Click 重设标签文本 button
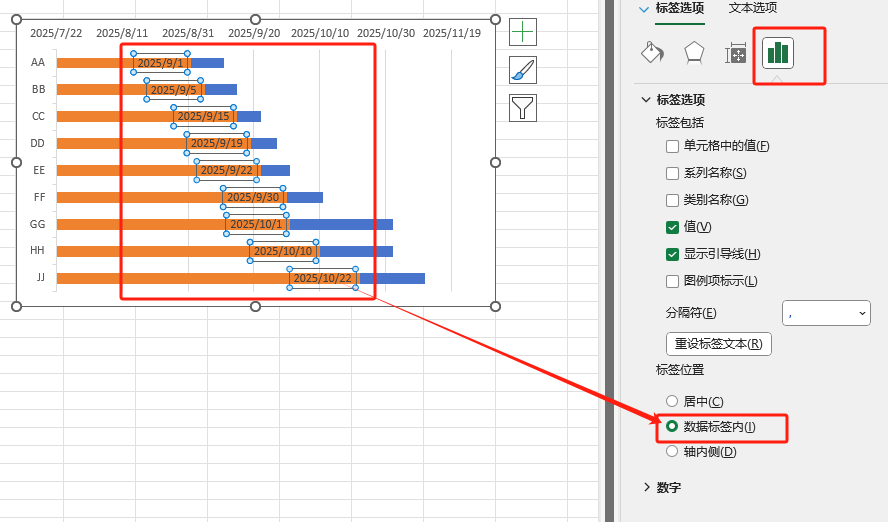The image size is (888, 522). pos(719,344)
